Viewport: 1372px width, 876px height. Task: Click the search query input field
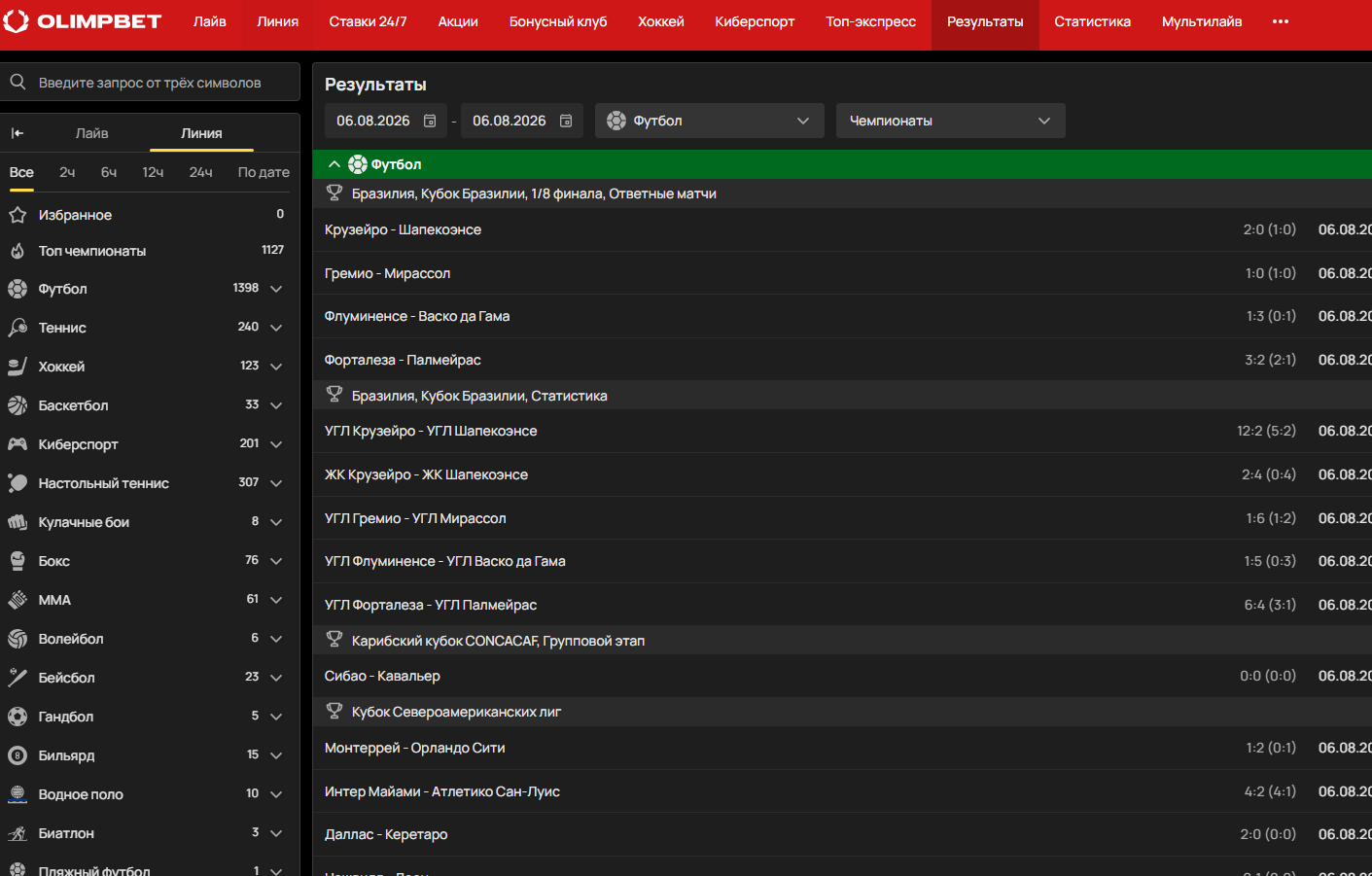150,83
